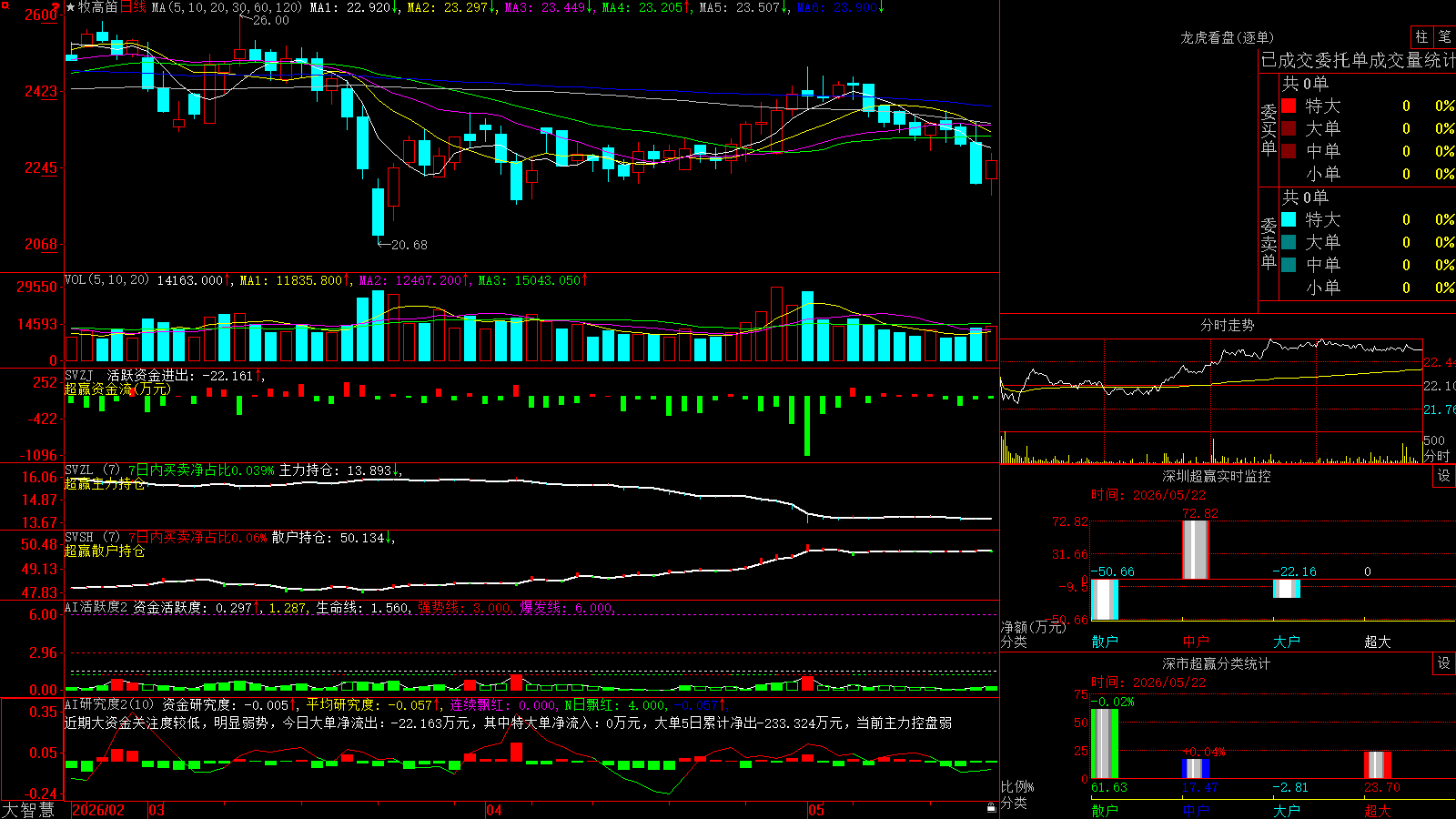
Task: Click the bright red 特大 buy order swatch
Action: 1289,106
